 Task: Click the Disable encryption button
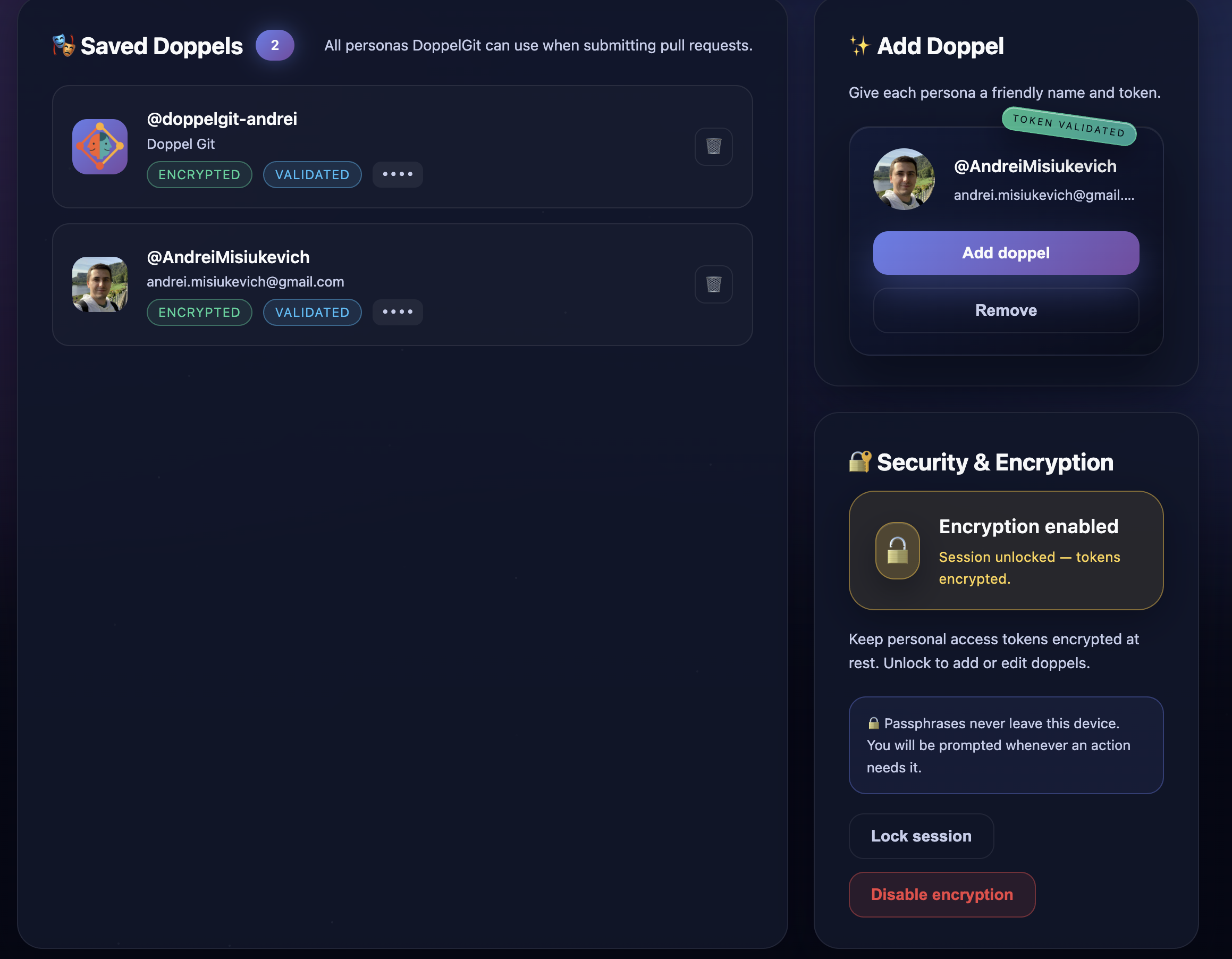[942, 894]
